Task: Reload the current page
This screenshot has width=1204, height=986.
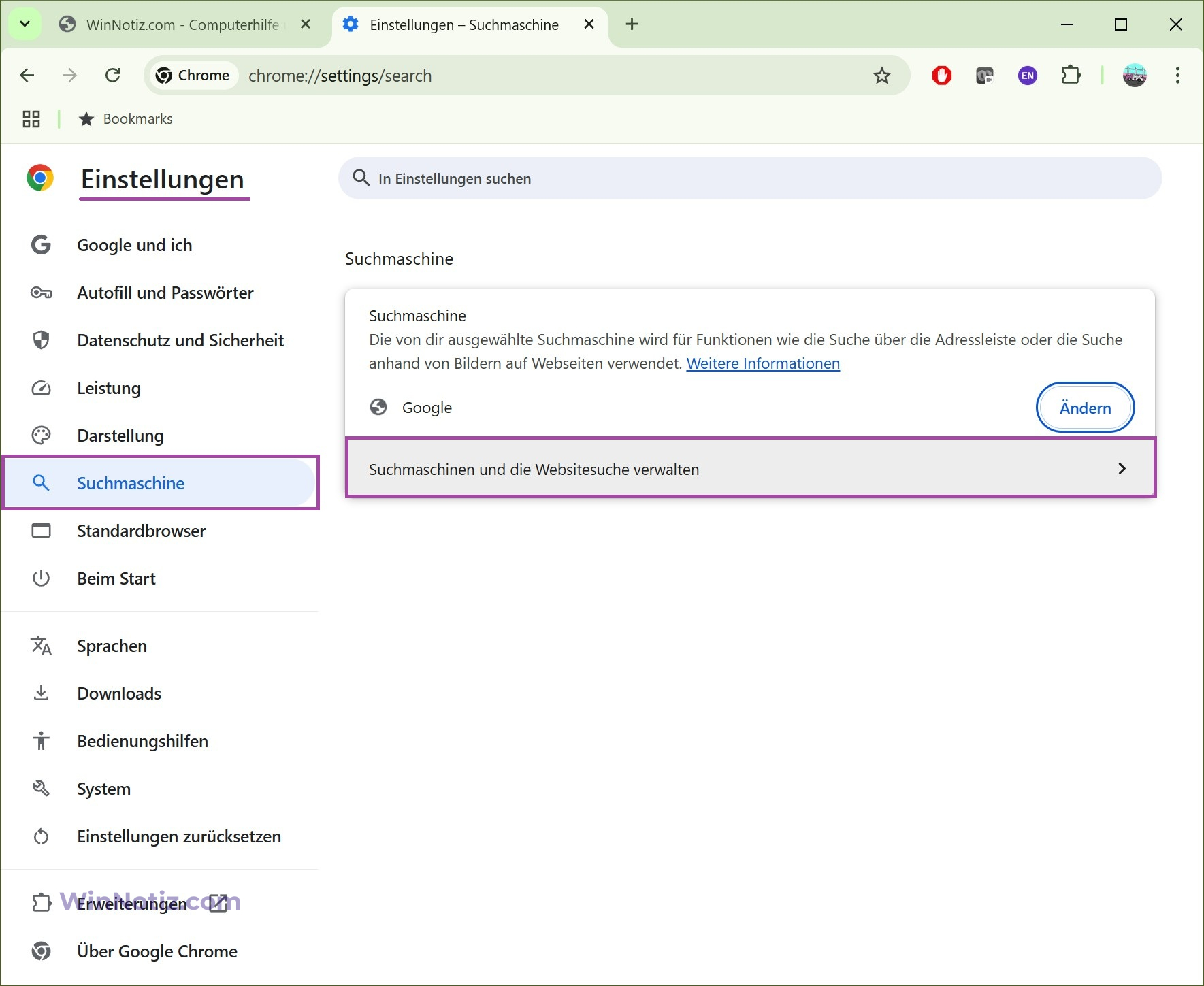Action: point(113,76)
